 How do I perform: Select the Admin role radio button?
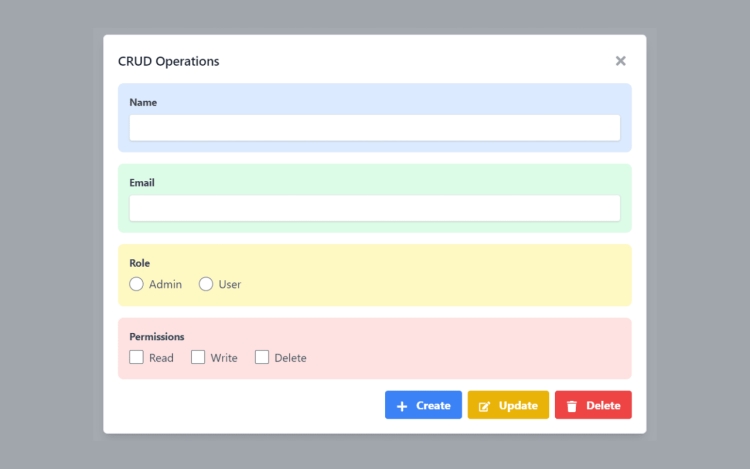[x=136, y=284]
